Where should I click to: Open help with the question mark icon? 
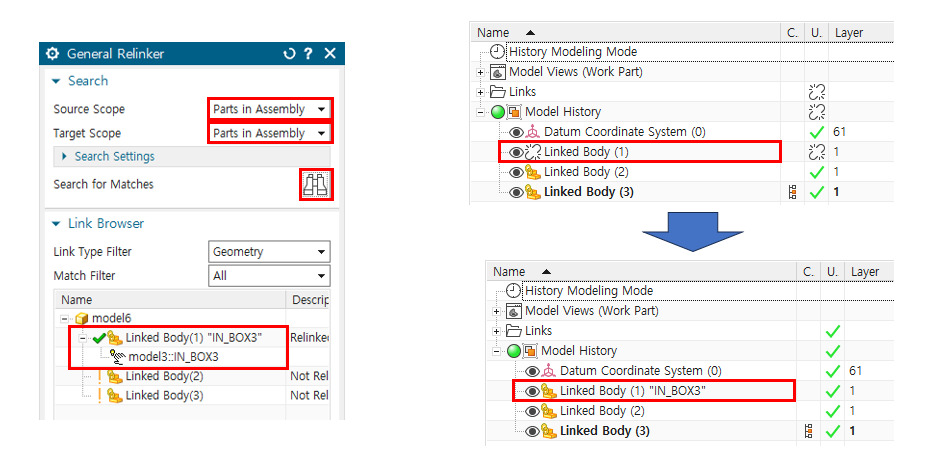[308, 54]
